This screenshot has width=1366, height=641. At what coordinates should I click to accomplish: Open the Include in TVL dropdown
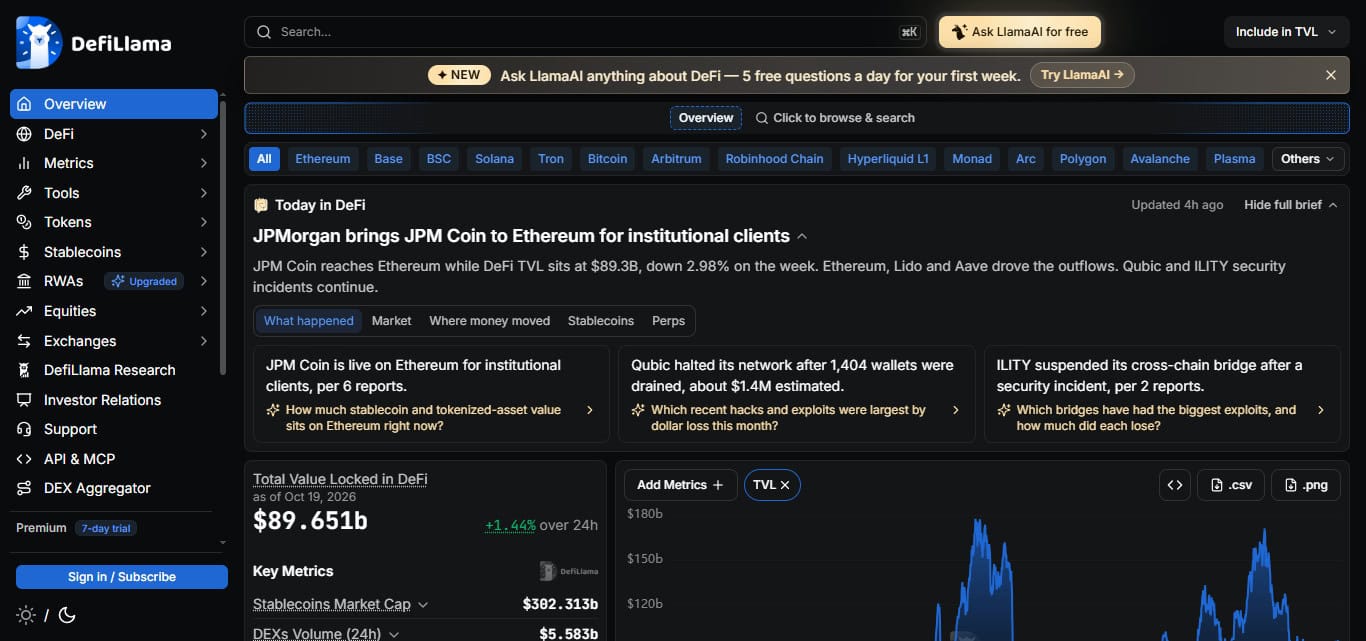(1286, 32)
